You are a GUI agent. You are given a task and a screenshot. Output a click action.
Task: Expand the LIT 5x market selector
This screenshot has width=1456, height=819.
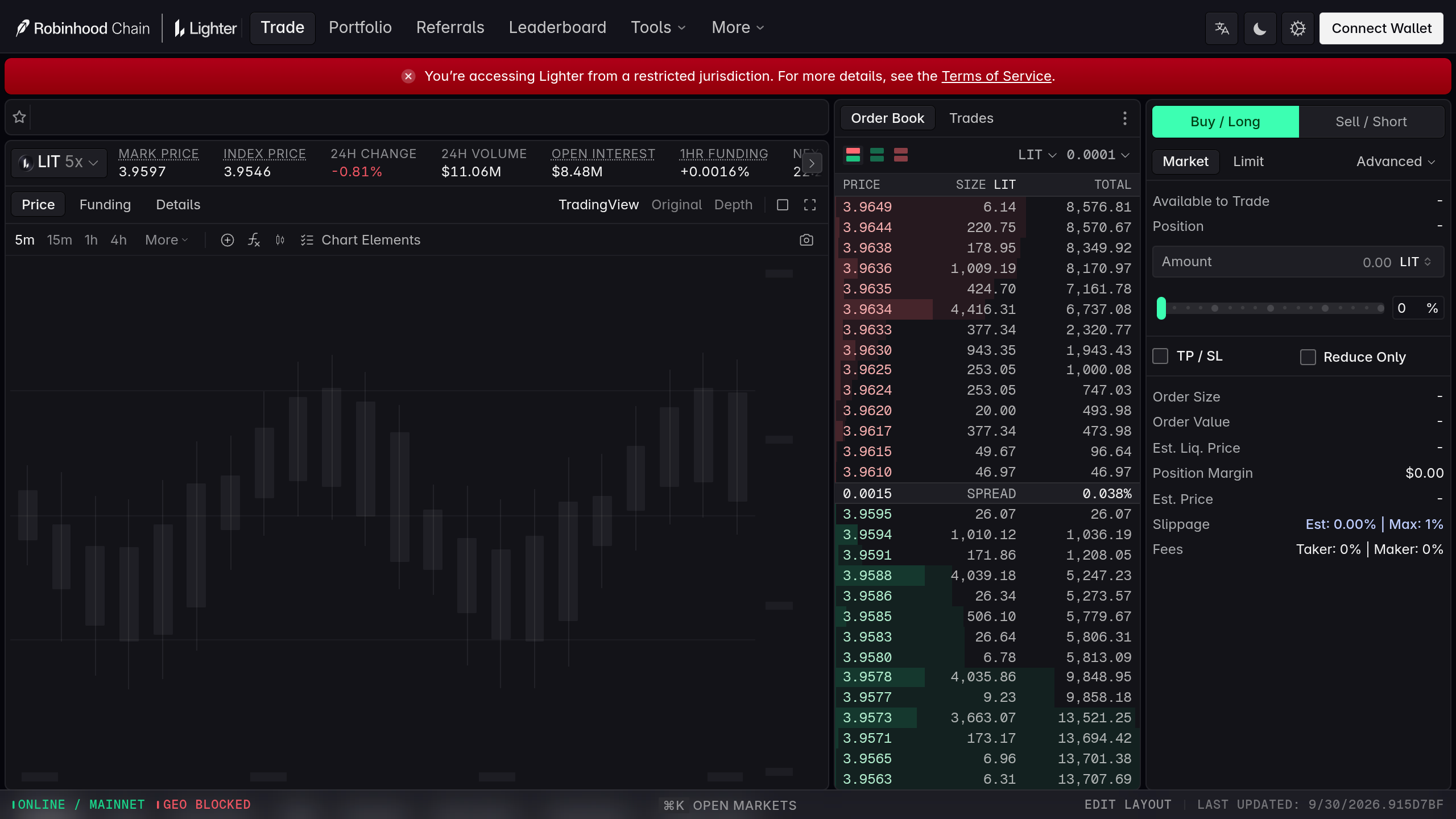click(x=59, y=163)
